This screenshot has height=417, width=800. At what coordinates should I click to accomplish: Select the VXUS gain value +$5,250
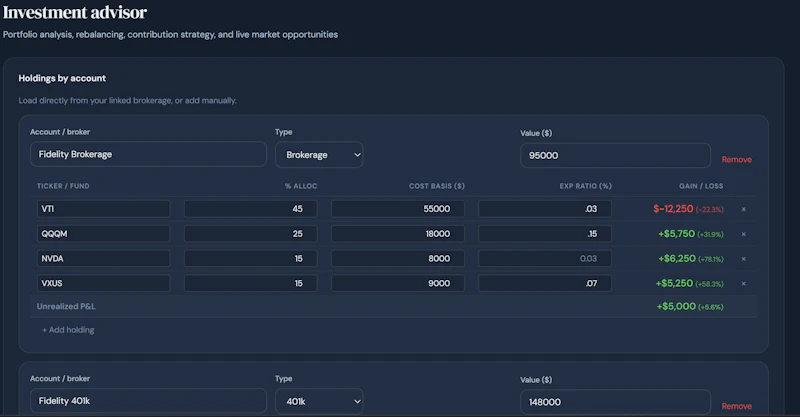674,283
